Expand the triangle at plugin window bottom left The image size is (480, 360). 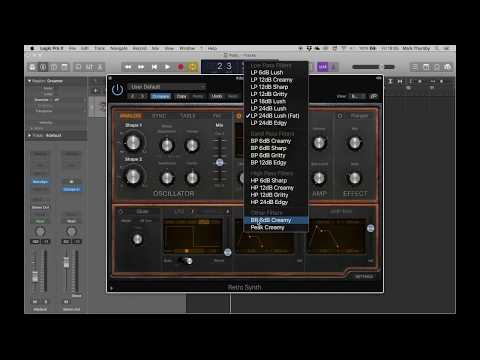coord(111,288)
